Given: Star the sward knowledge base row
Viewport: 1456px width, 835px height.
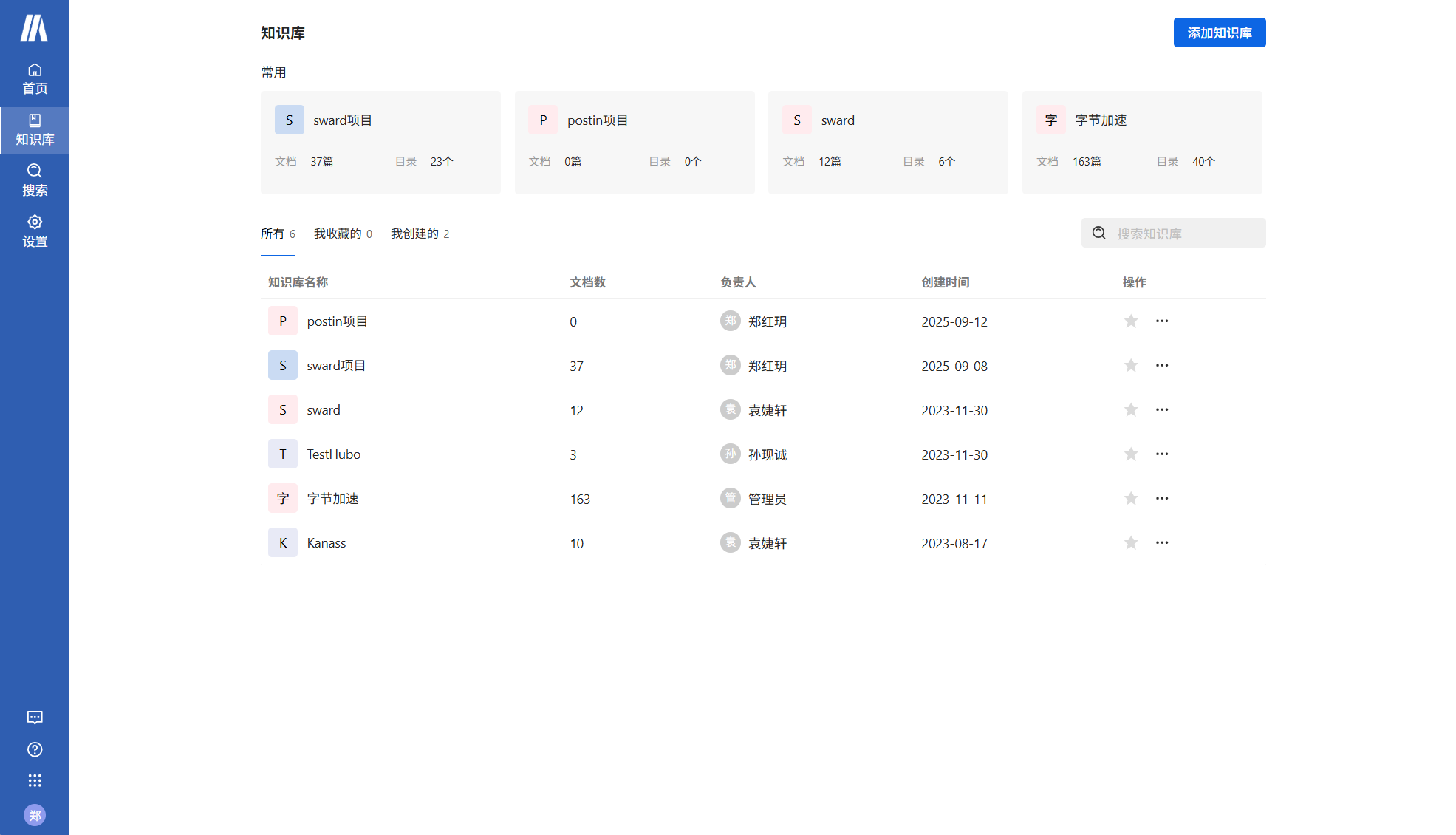Looking at the screenshot, I should coord(1131,409).
